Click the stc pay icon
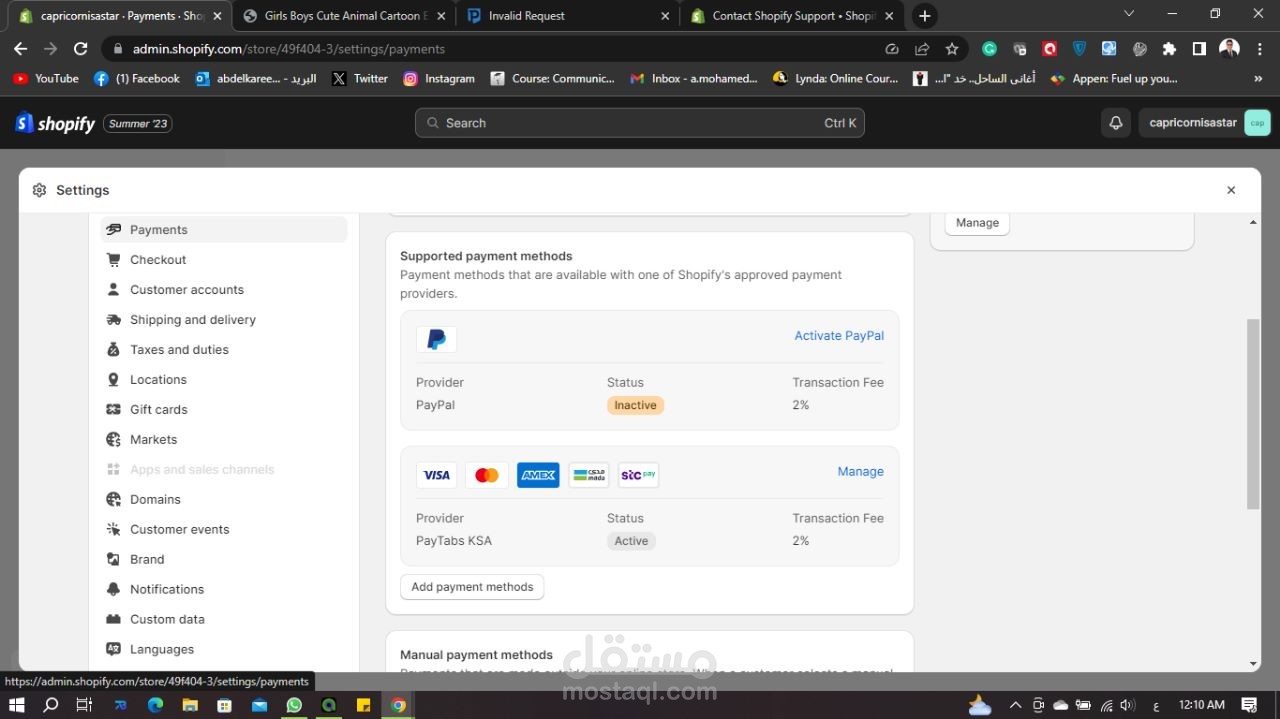Image resolution: width=1280 pixels, height=719 pixels. 639,475
